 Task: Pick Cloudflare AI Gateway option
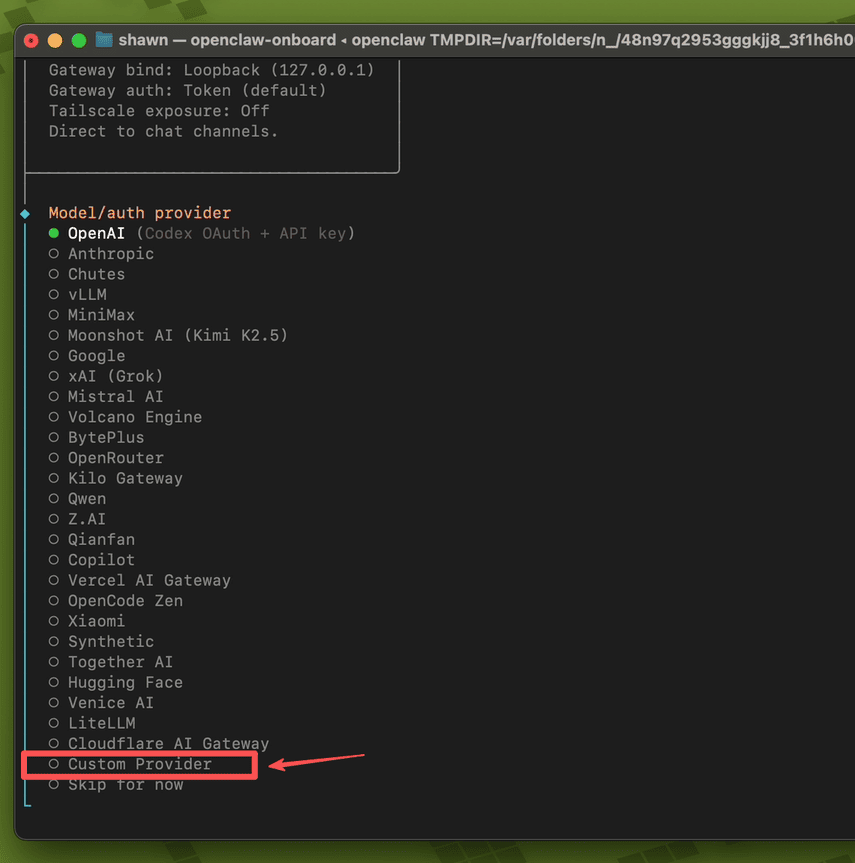(168, 744)
